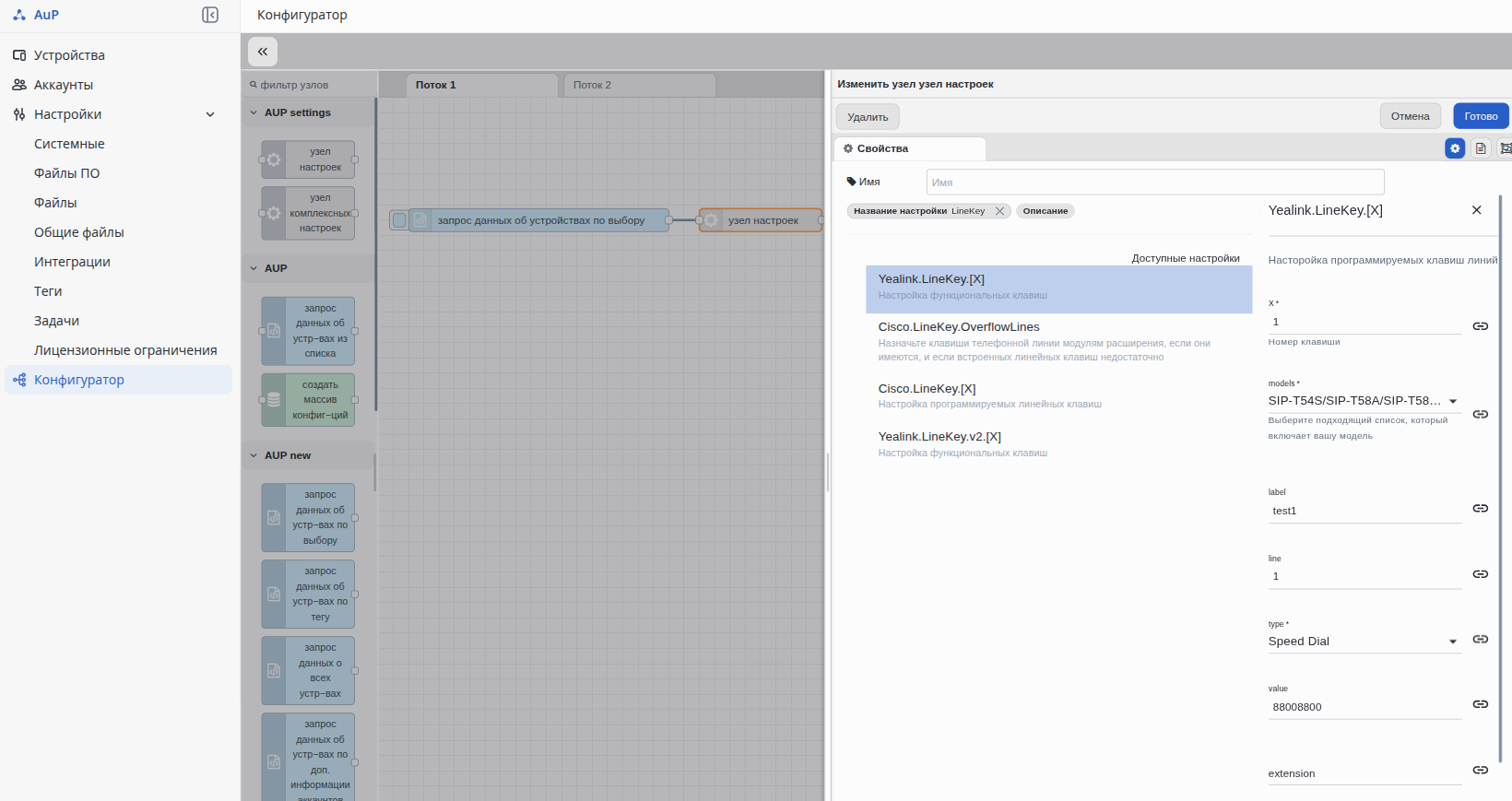The width and height of the screenshot is (1512, 801).
Task: Remove the Название настройки LineKey filter
Action: (x=999, y=211)
